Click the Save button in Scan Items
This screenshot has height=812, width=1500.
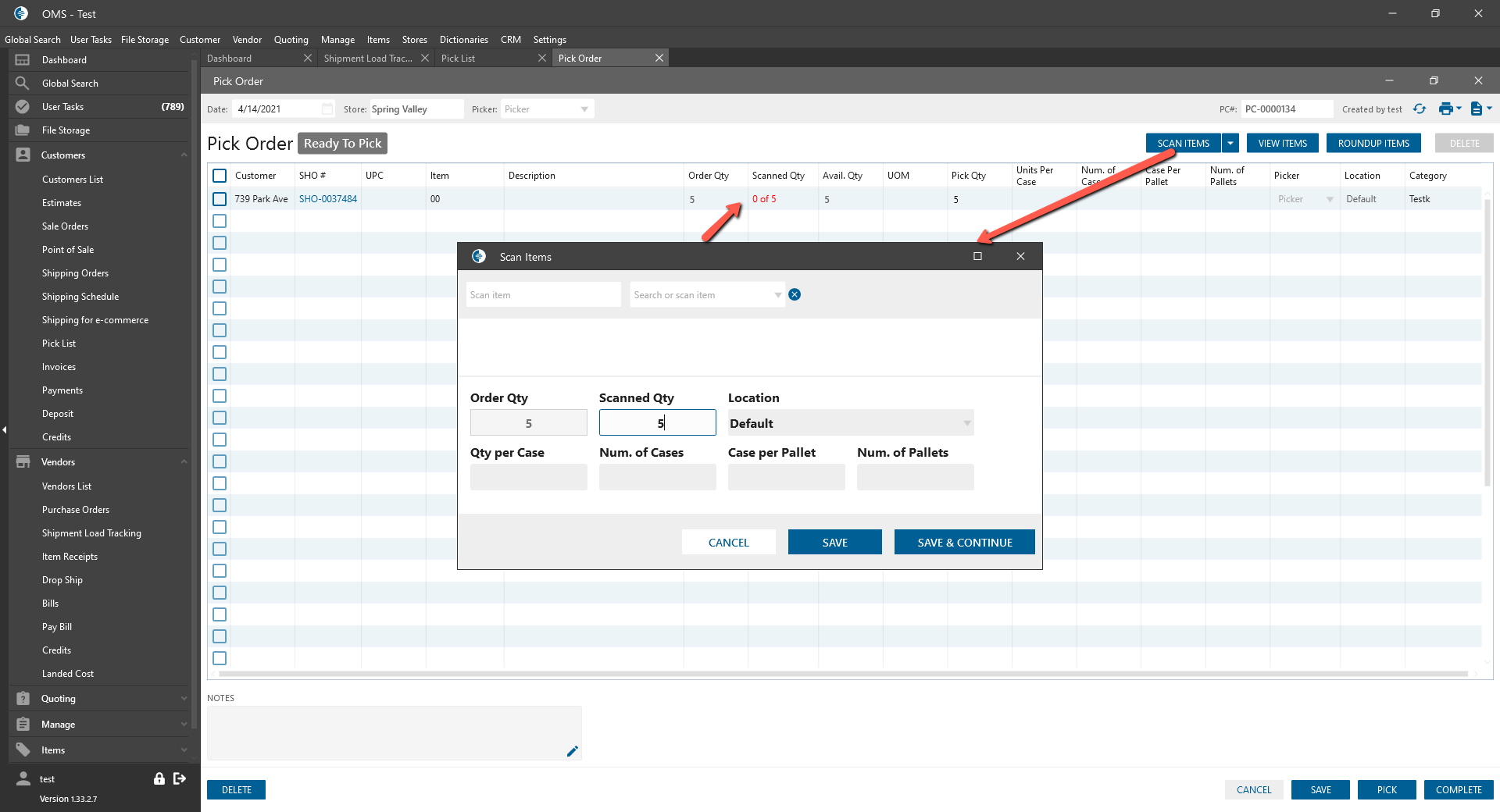[835, 542]
